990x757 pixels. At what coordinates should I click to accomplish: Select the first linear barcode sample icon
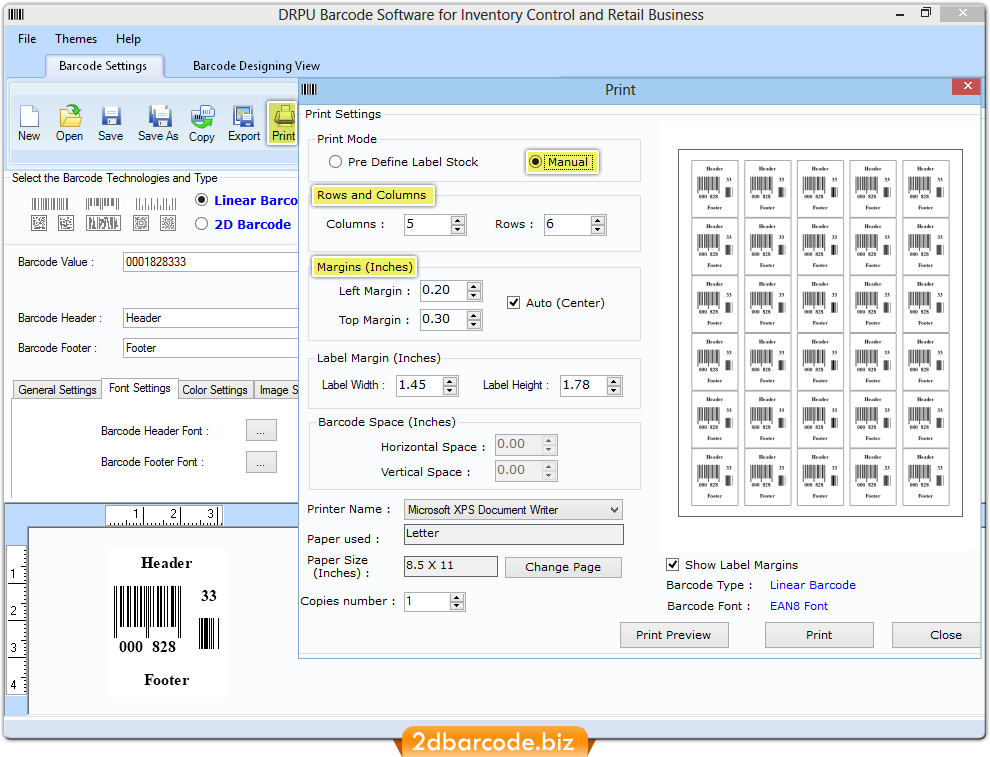click(x=50, y=204)
